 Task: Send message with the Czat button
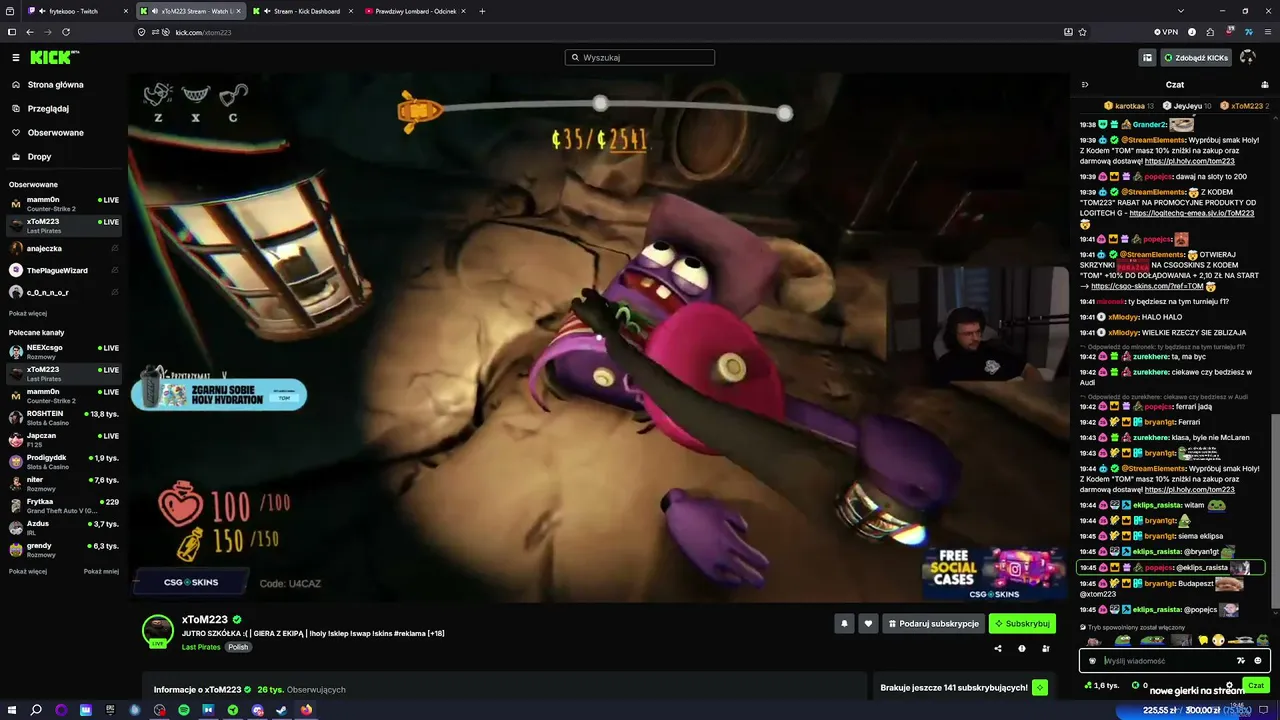point(1256,685)
